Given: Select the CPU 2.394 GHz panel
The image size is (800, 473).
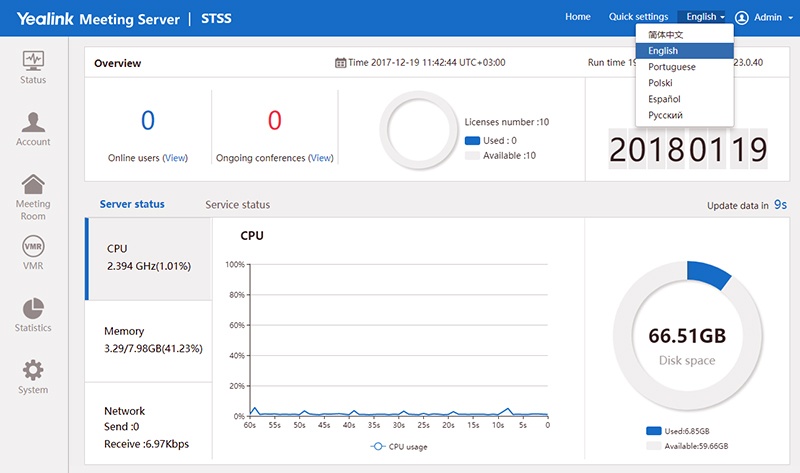Looking at the screenshot, I should click(x=149, y=259).
